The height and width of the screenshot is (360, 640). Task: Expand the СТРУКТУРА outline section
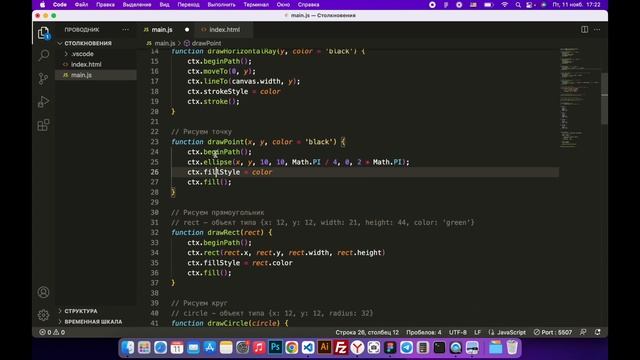81,311
